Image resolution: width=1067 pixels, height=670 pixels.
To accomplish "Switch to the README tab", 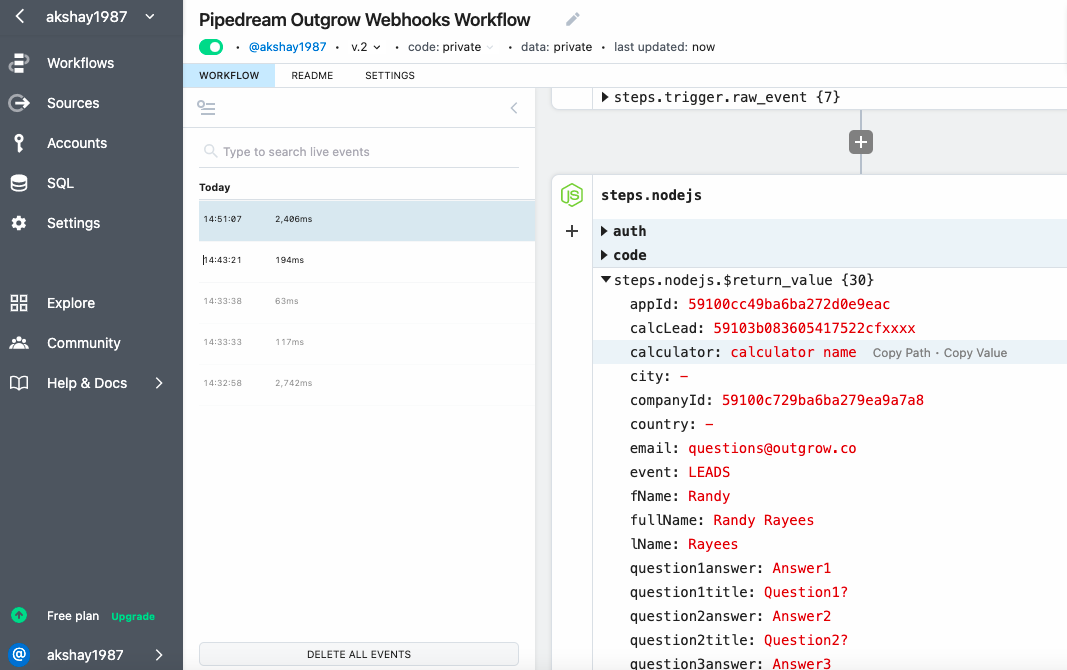I will tap(312, 76).
